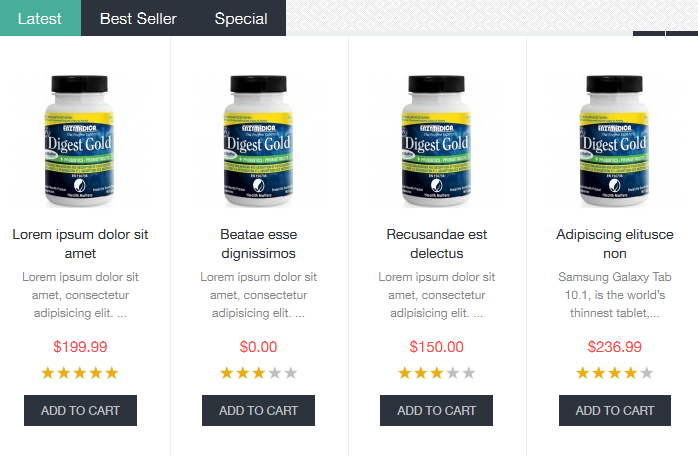Viewport: 698px width, 458px height.
Task: Click the Adipiscing elitusce non product image
Action: [x=615, y=140]
